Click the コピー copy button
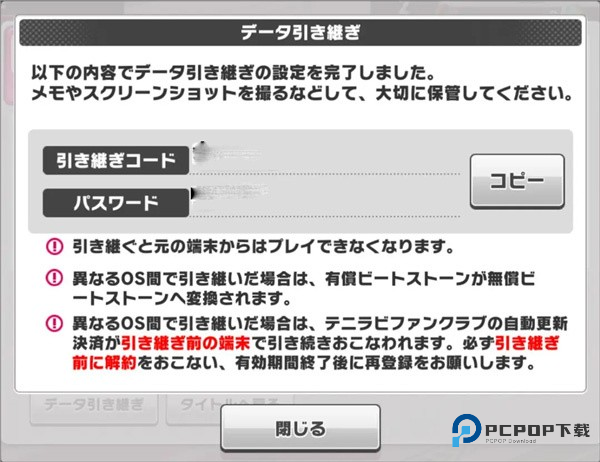Screen dimensions: 600x462 [x=517, y=181]
